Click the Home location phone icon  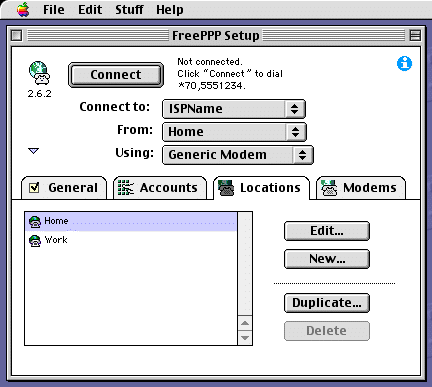click(35, 221)
